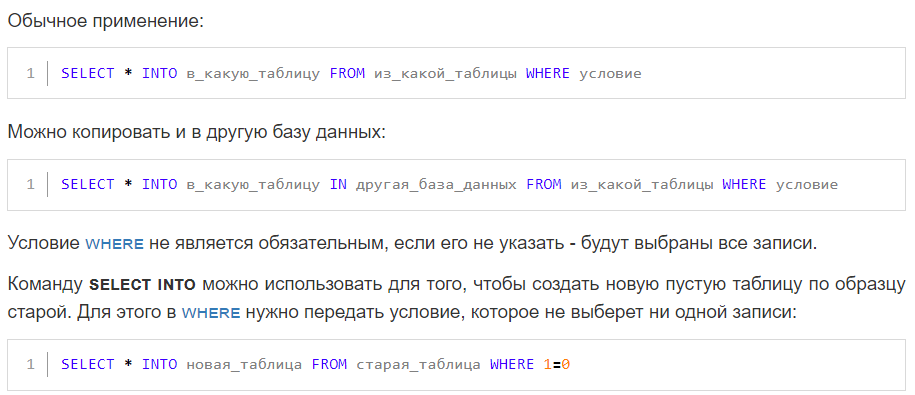
Task: Click "новая_таблица" in the third code block
Action: [245, 365]
